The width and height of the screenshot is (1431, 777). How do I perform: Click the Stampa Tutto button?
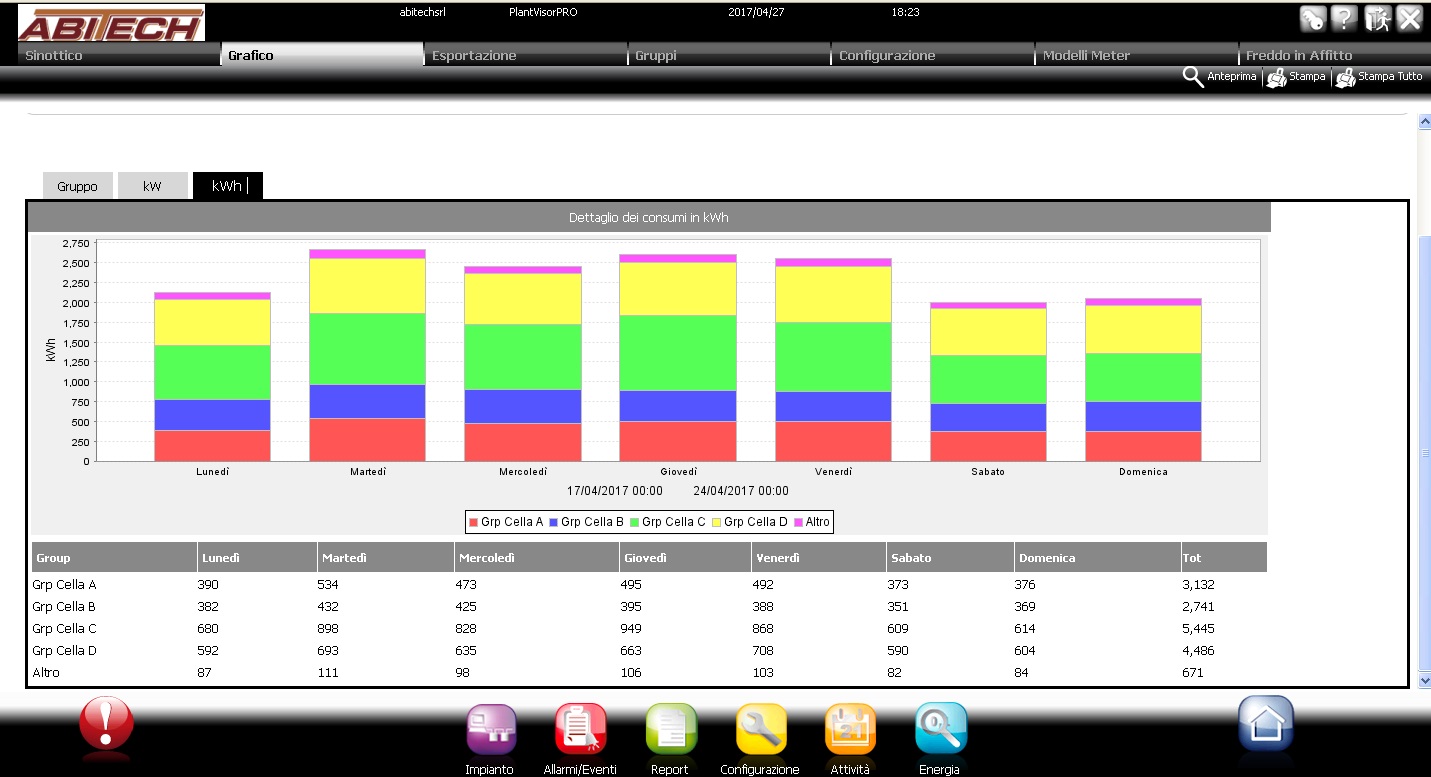(1380, 77)
